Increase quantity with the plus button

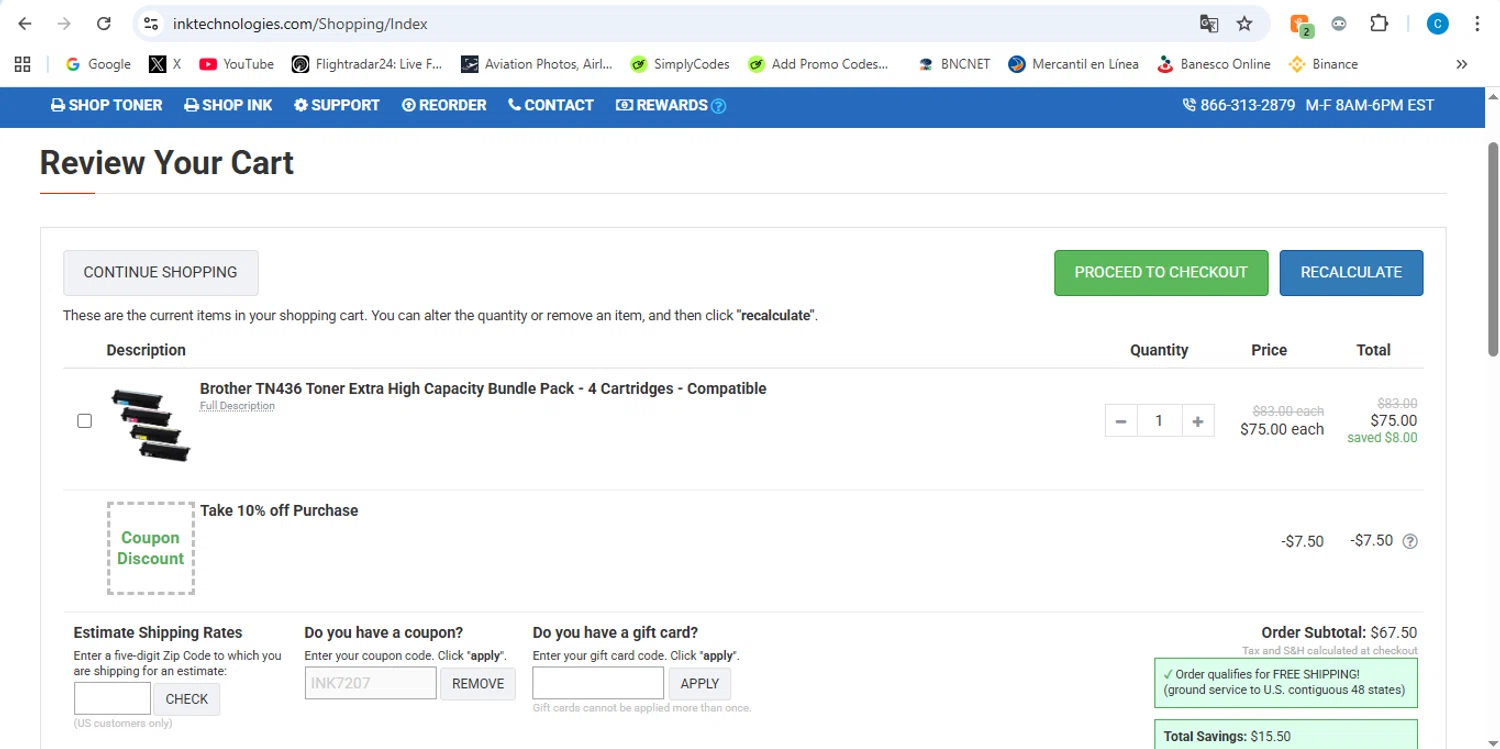[x=1198, y=421]
